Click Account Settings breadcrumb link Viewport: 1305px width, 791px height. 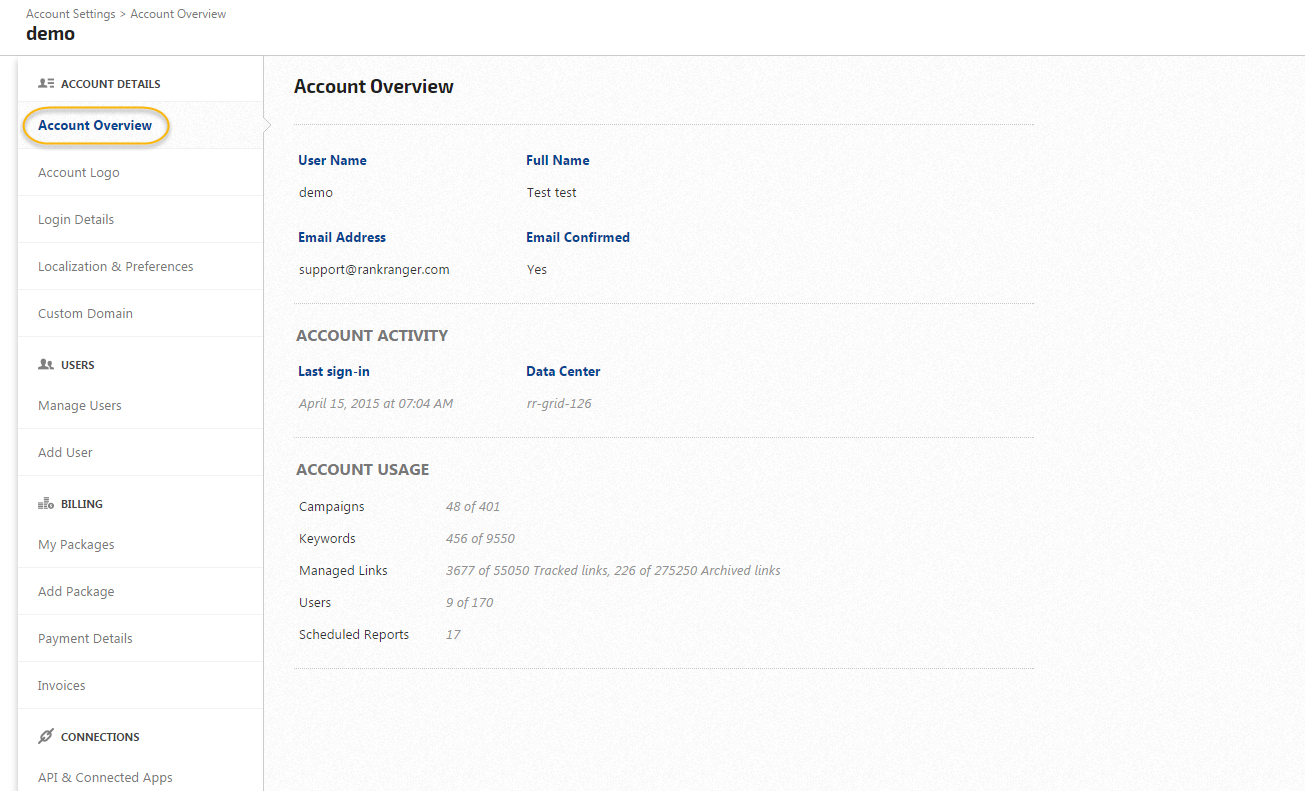point(70,14)
